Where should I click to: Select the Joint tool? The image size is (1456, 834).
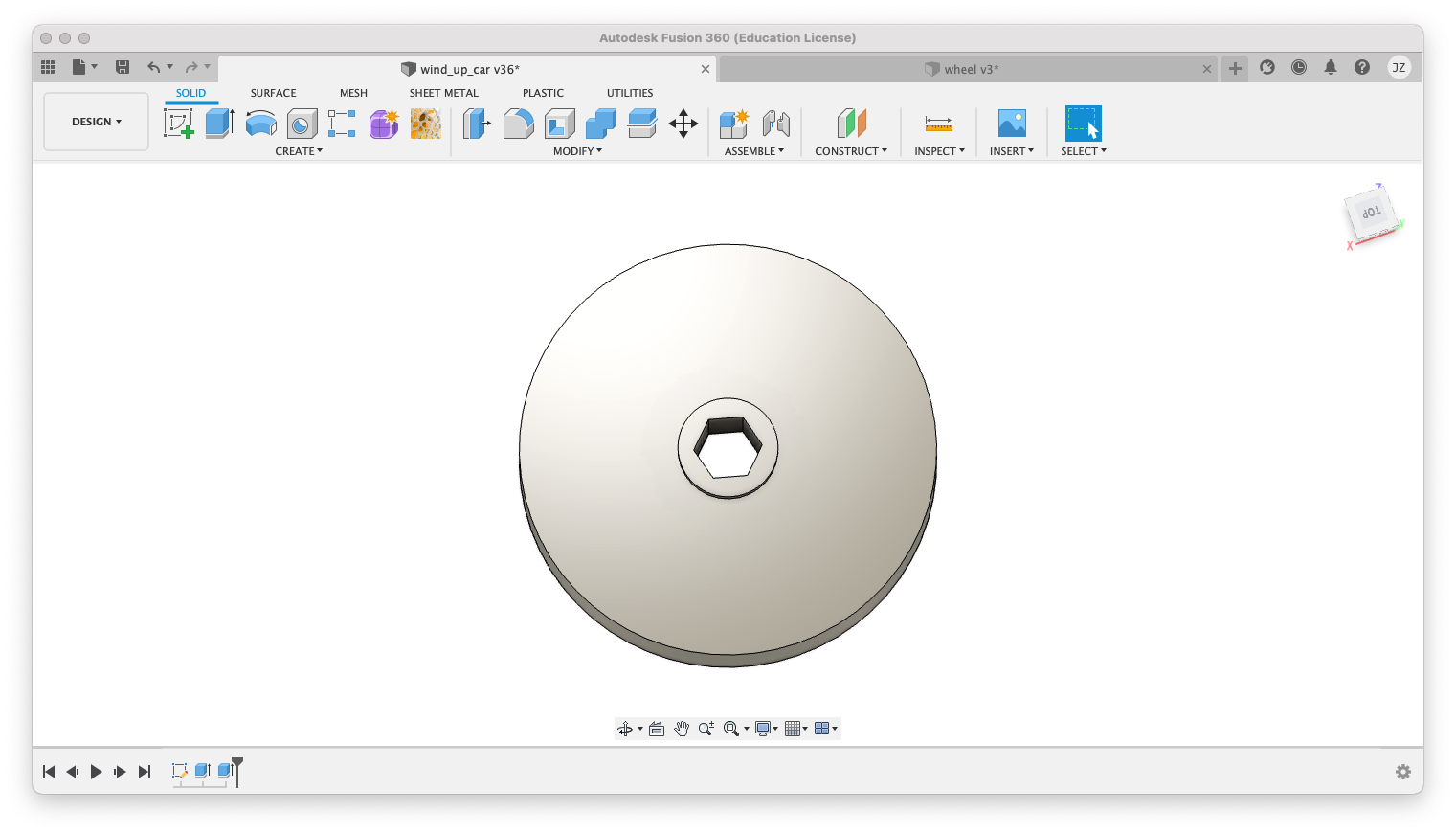(x=776, y=124)
